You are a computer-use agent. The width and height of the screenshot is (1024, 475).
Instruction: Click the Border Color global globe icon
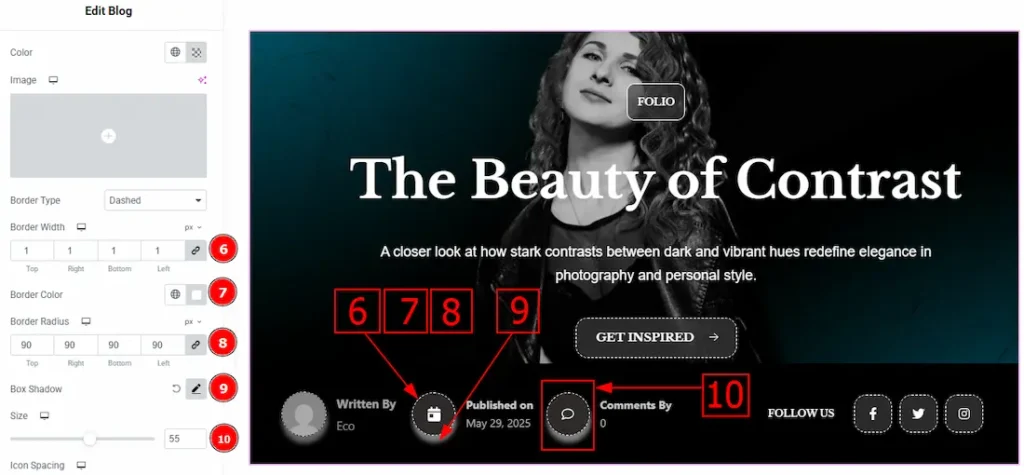click(175, 295)
